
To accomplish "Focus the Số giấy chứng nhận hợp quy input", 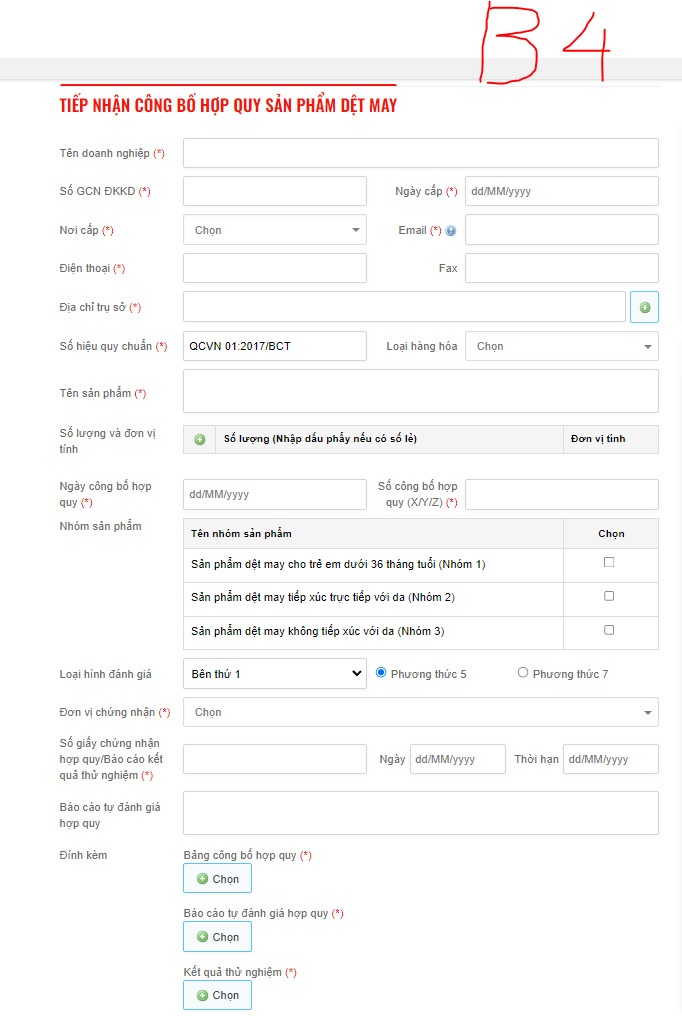I will coord(275,759).
